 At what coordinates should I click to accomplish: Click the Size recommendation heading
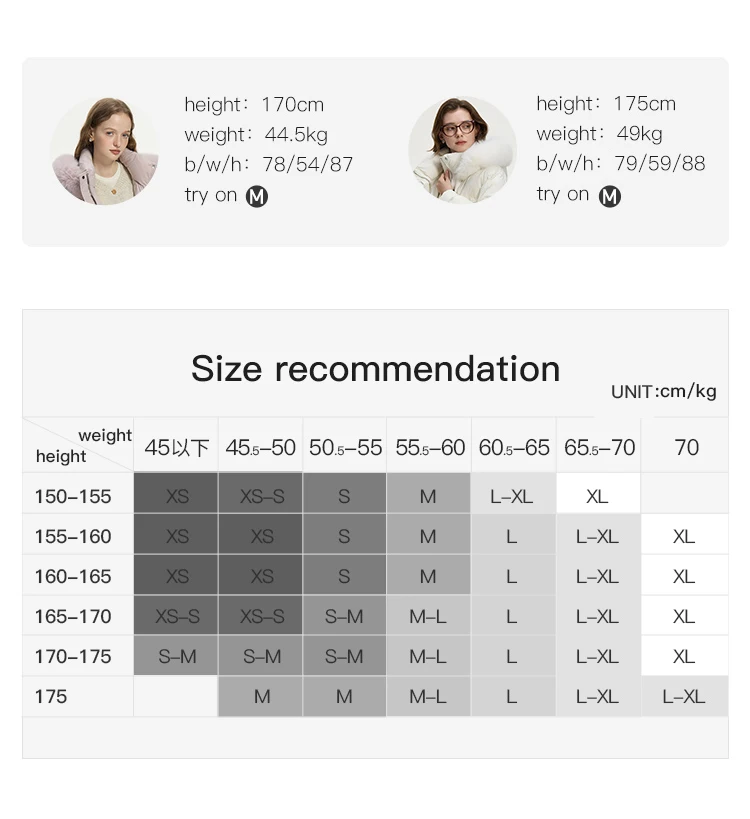[376, 369]
